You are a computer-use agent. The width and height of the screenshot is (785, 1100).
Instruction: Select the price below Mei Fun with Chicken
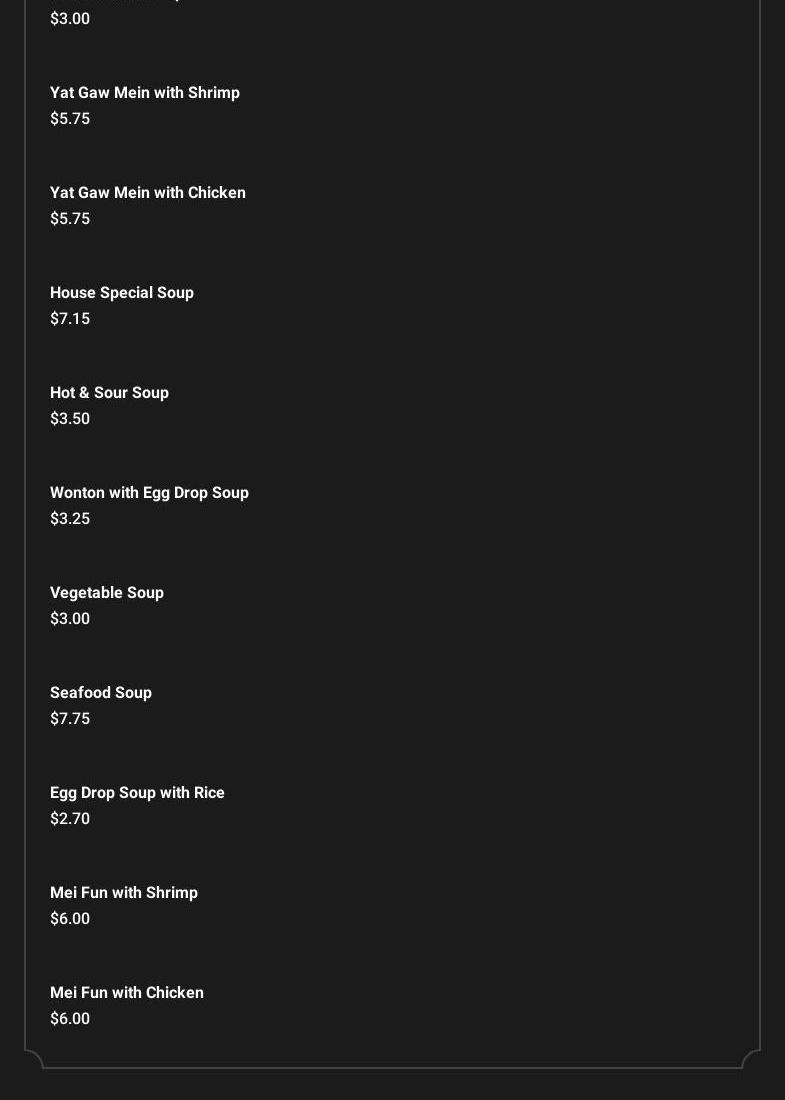tap(70, 1019)
